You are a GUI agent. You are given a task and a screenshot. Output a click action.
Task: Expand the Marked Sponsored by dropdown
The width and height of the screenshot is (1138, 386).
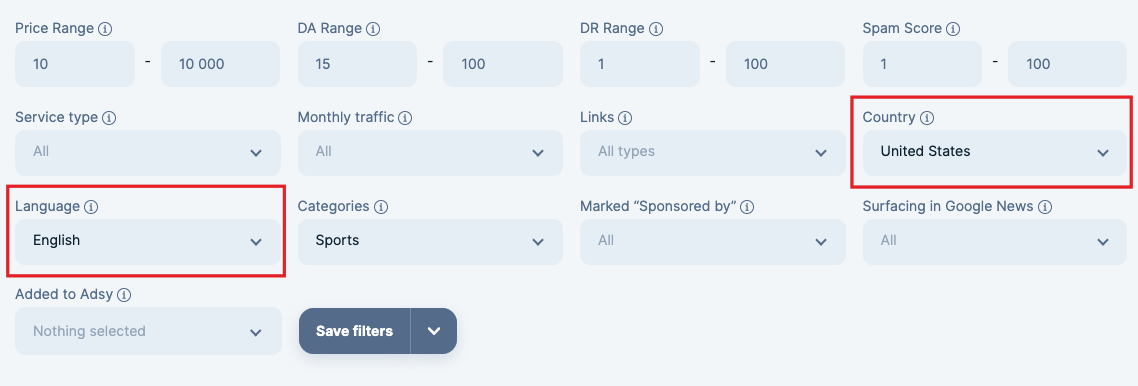click(713, 242)
